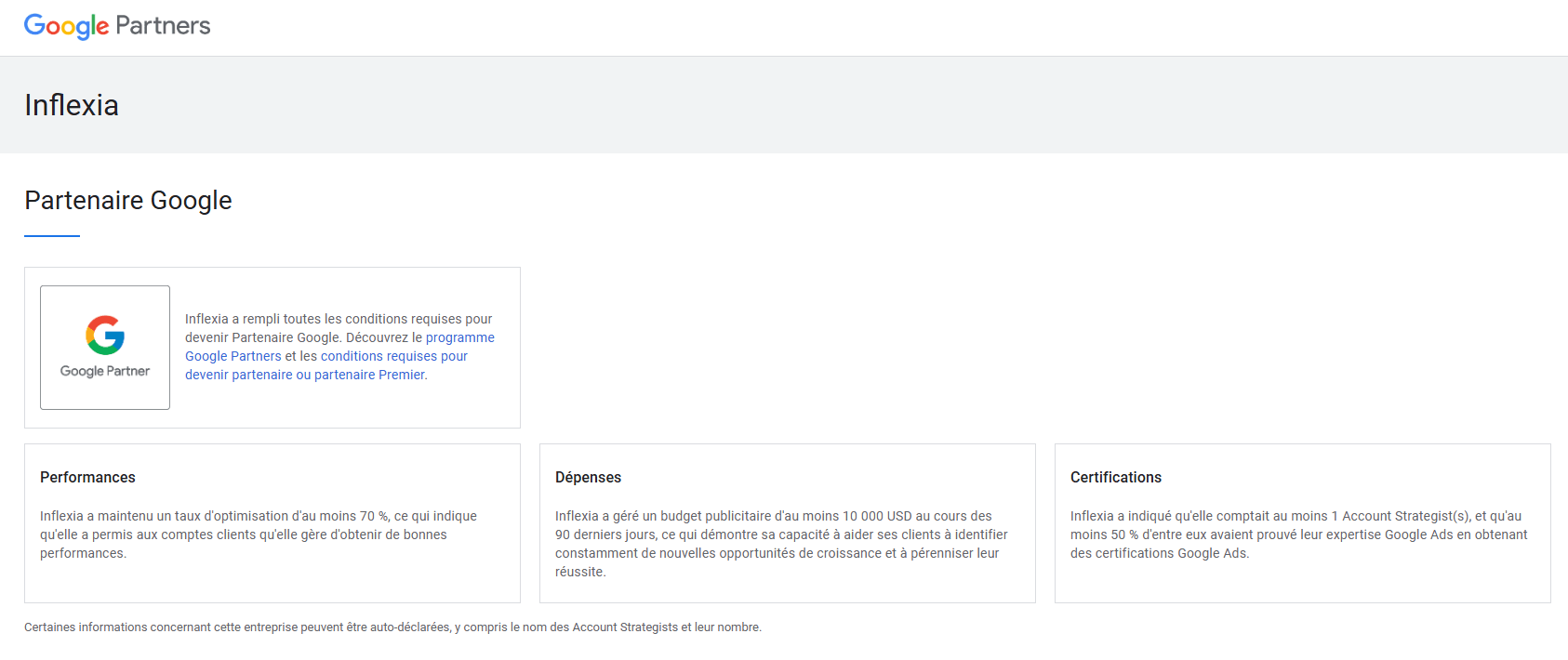Select the 'Certifications' card heading
Image resolution: width=1568 pixels, height=660 pixels.
(x=1115, y=477)
